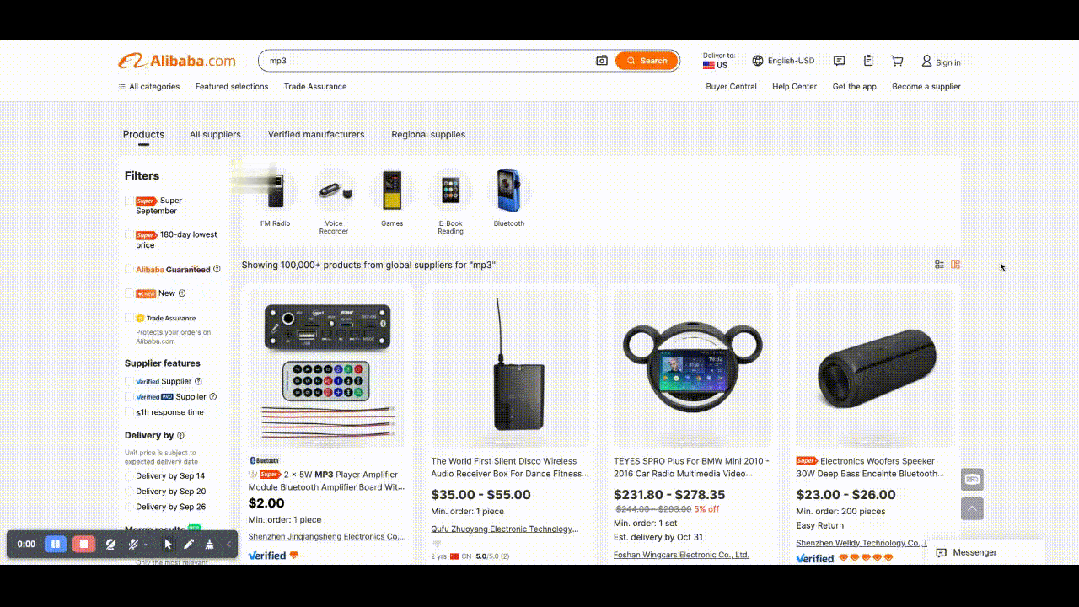Viewport: 1079px width, 607px height.
Task: Open the messages chat icon in header
Action: click(x=839, y=61)
